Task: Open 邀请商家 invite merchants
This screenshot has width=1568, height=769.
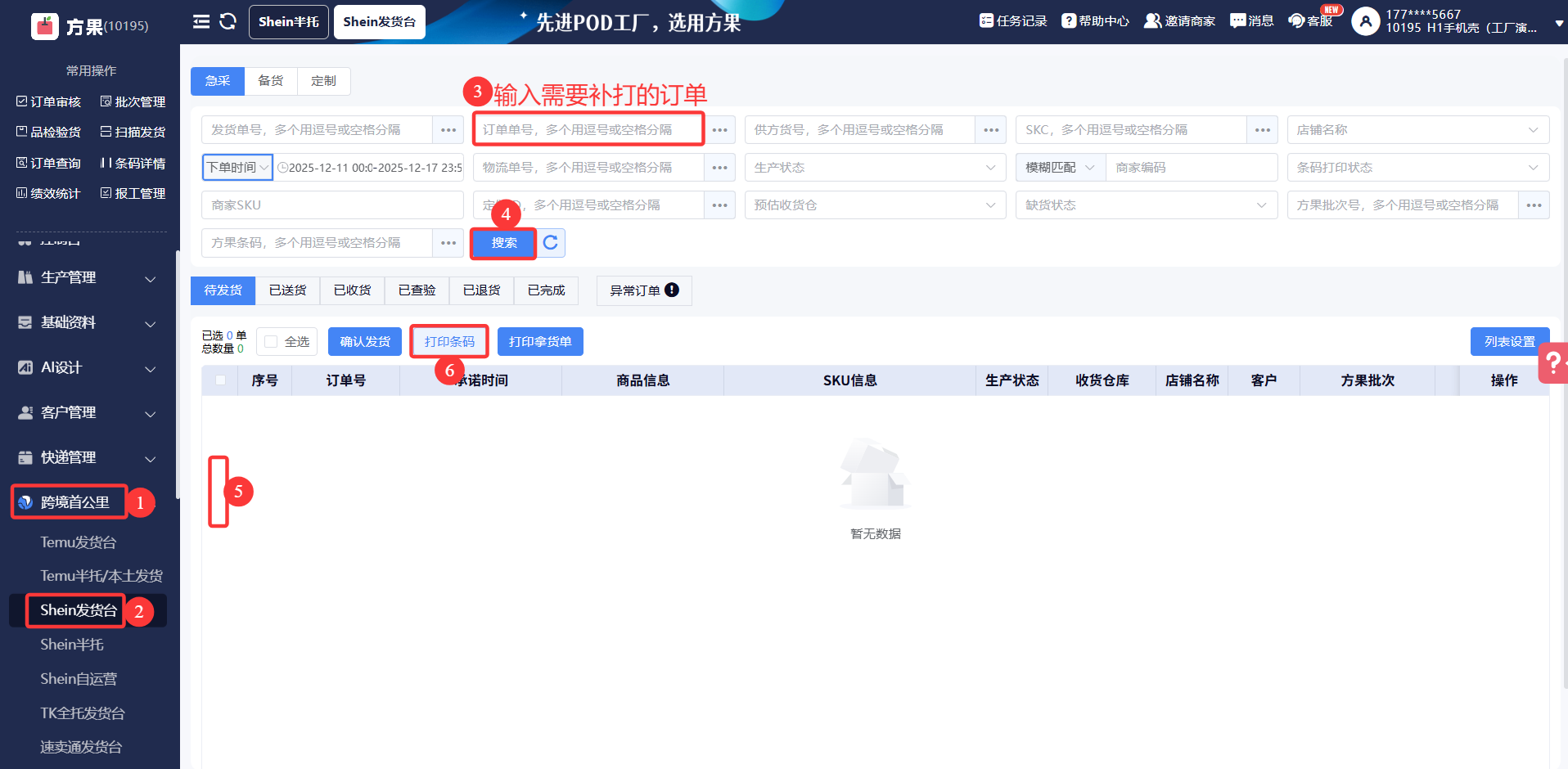Action: pyautogui.click(x=1179, y=21)
